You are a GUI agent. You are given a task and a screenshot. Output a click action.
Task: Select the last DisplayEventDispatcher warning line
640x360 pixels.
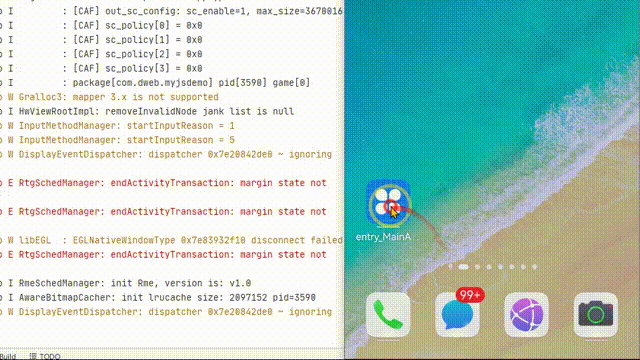[166, 312]
